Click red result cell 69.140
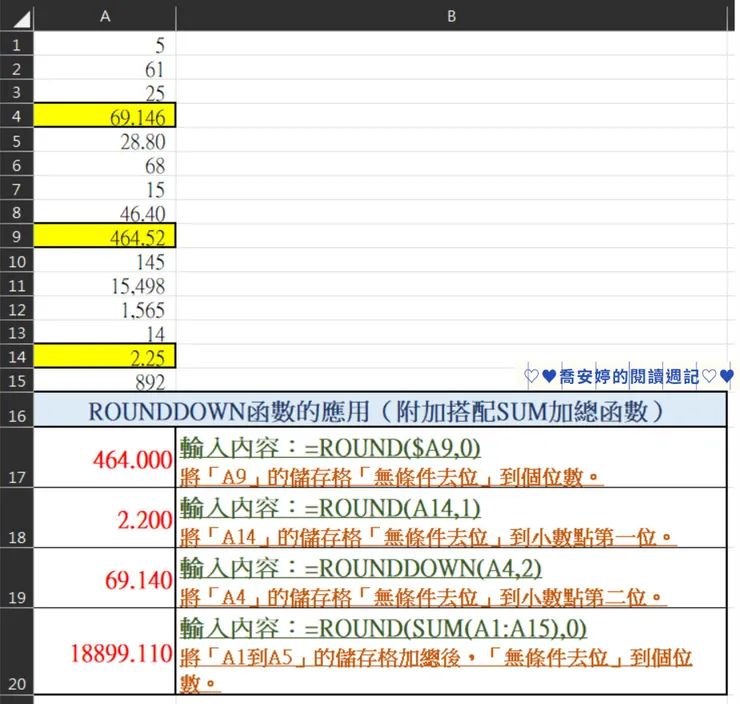Image resolution: width=740 pixels, height=704 pixels. coord(105,578)
